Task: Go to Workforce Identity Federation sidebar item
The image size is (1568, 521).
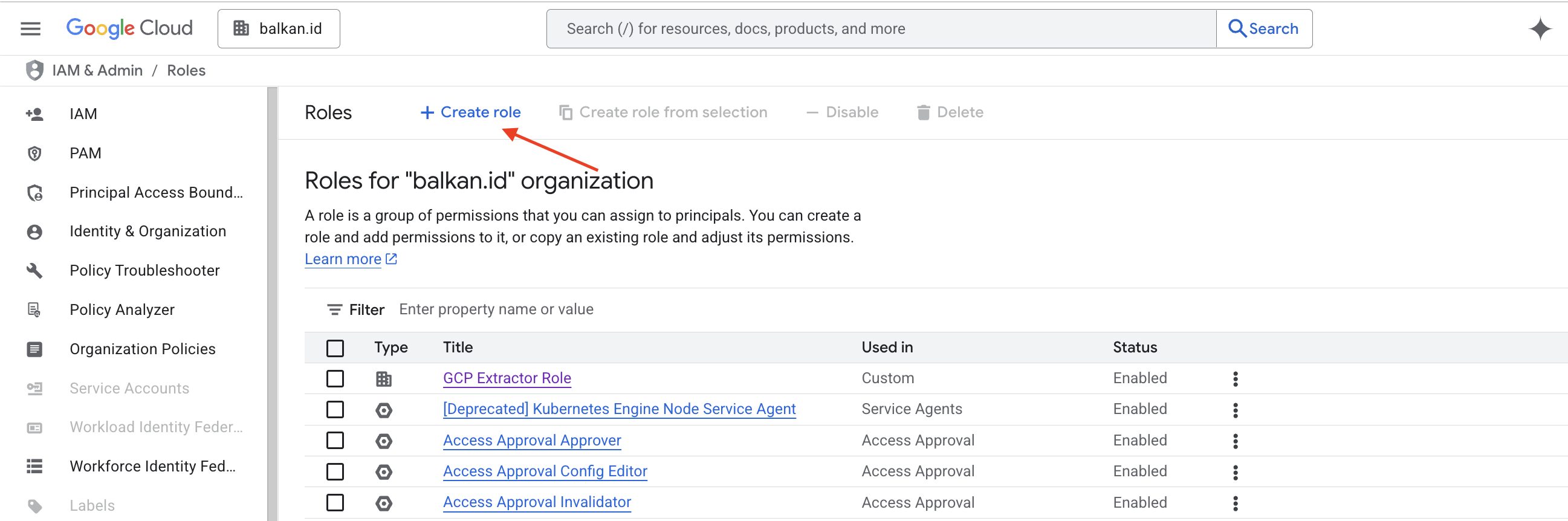Action: click(x=152, y=466)
